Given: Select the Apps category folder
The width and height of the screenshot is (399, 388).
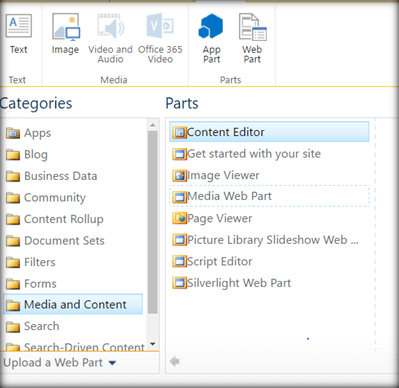Looking at the screenshot, I should [x=29, y=133].
